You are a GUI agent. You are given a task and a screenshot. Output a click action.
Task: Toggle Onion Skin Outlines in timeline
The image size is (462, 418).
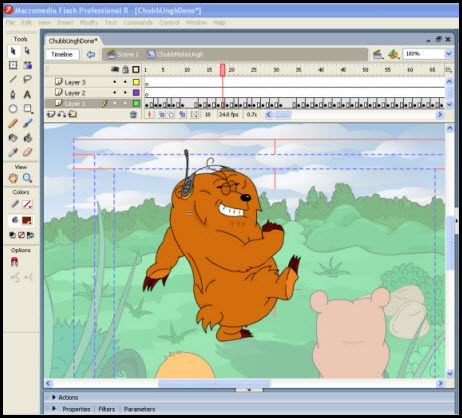[171, 115]
